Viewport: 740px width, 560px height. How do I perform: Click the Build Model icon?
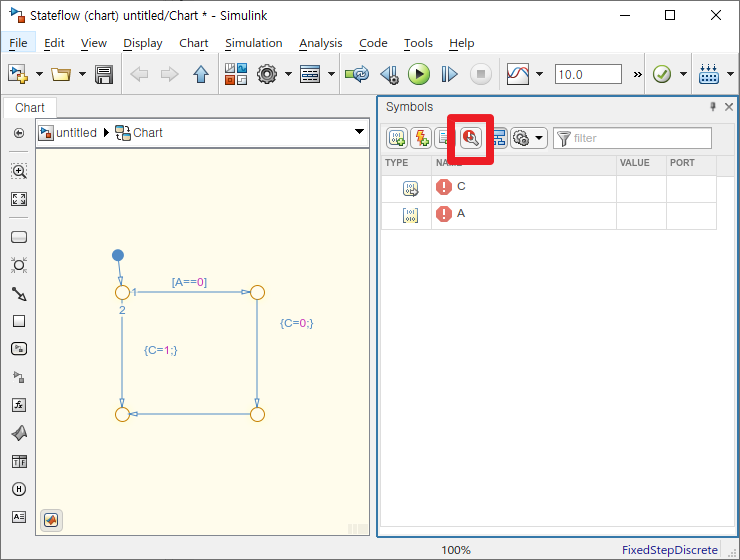point(709,74)
